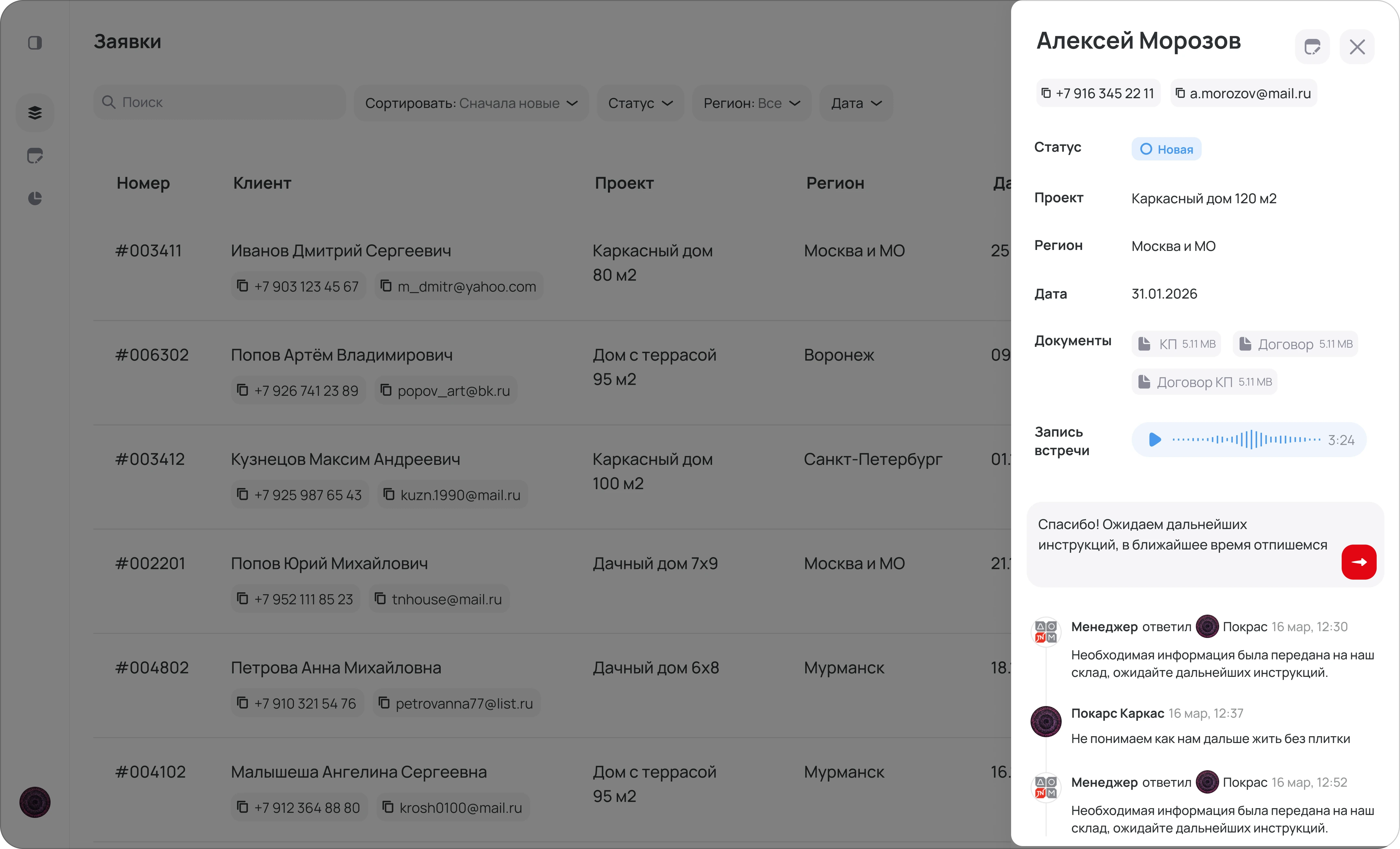
Task: Close the Алексей Морозов detail panel
Action: coord(1357,47)
